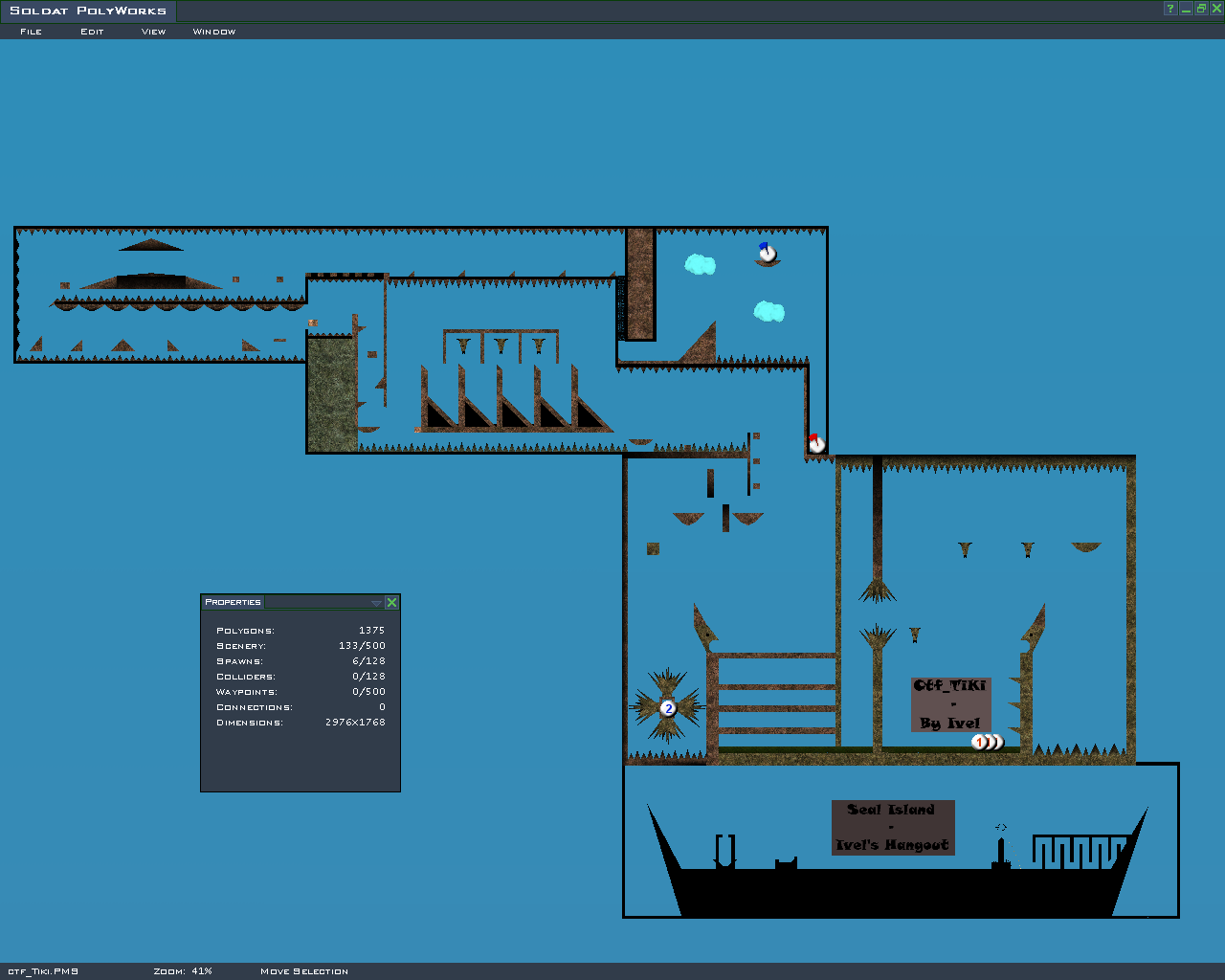Click the Zoom 41% status indicator
Screen dimensions: 1225x980
[x=183, y=971]
